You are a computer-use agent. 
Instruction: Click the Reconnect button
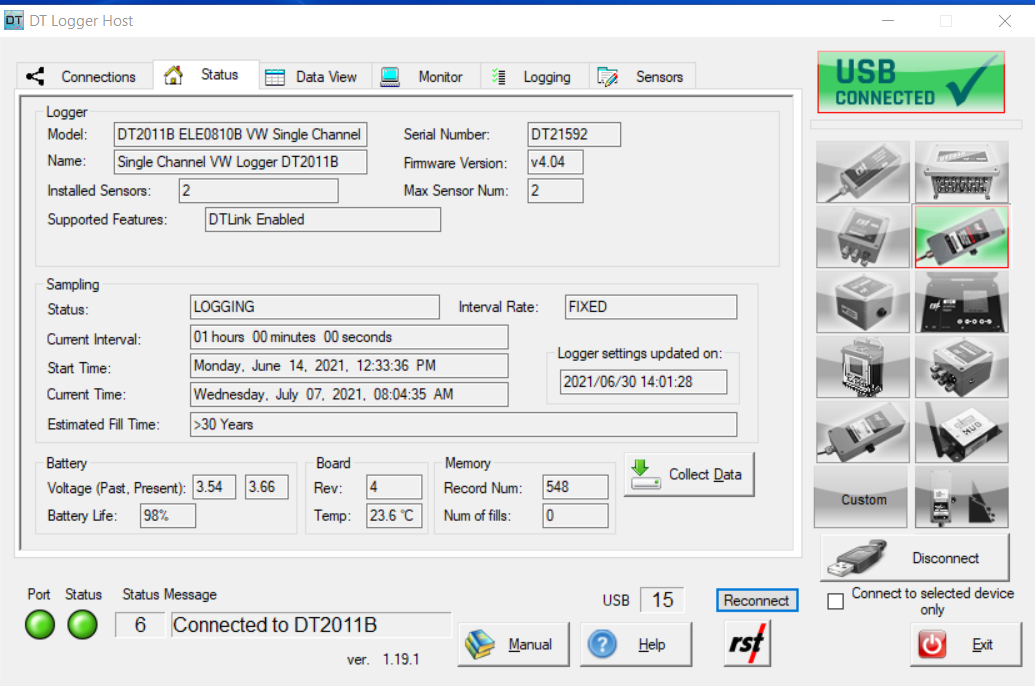[x=757, y=600]
